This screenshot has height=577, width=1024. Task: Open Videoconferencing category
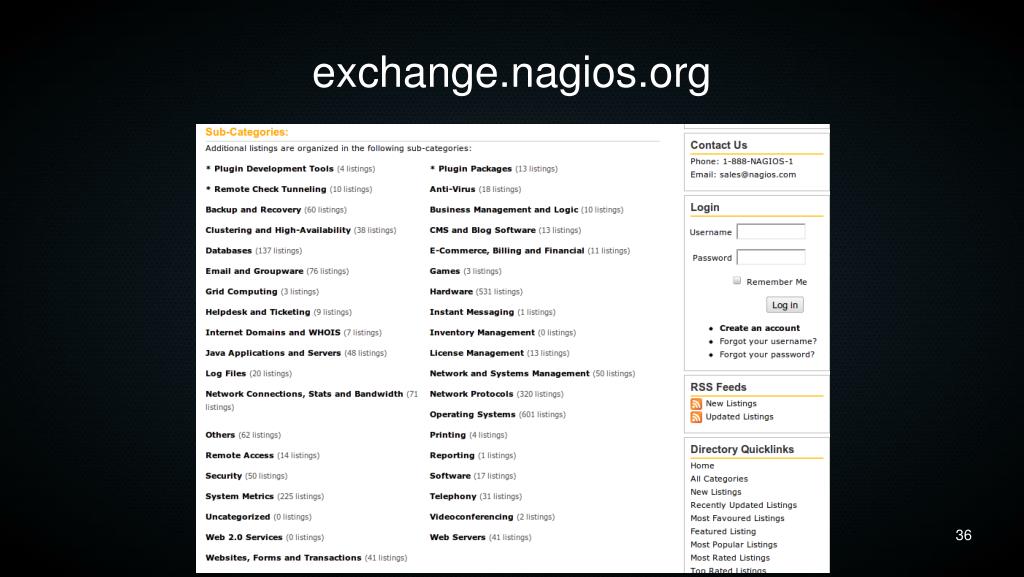471,517
